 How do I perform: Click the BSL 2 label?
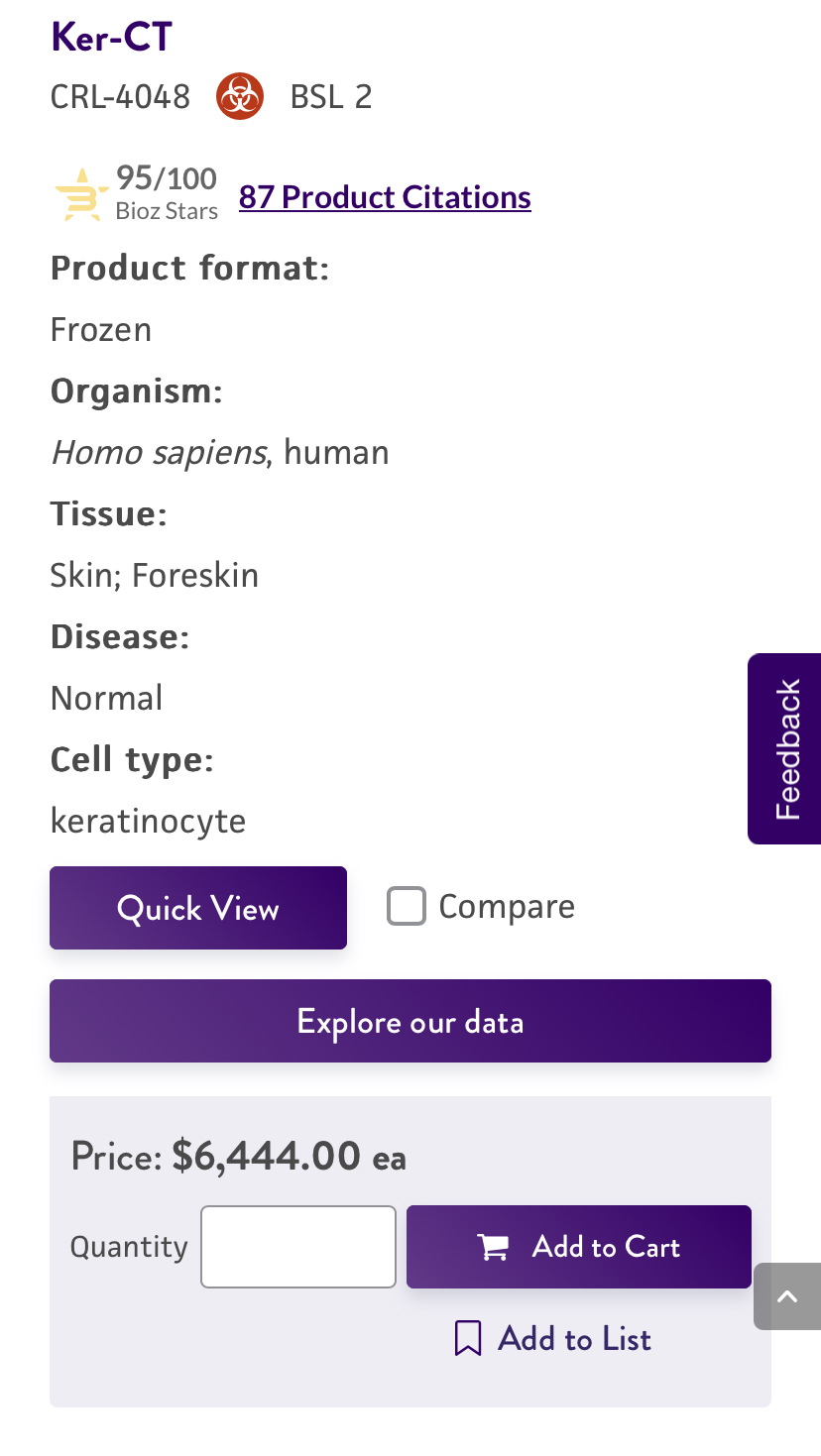click(331, 97)
